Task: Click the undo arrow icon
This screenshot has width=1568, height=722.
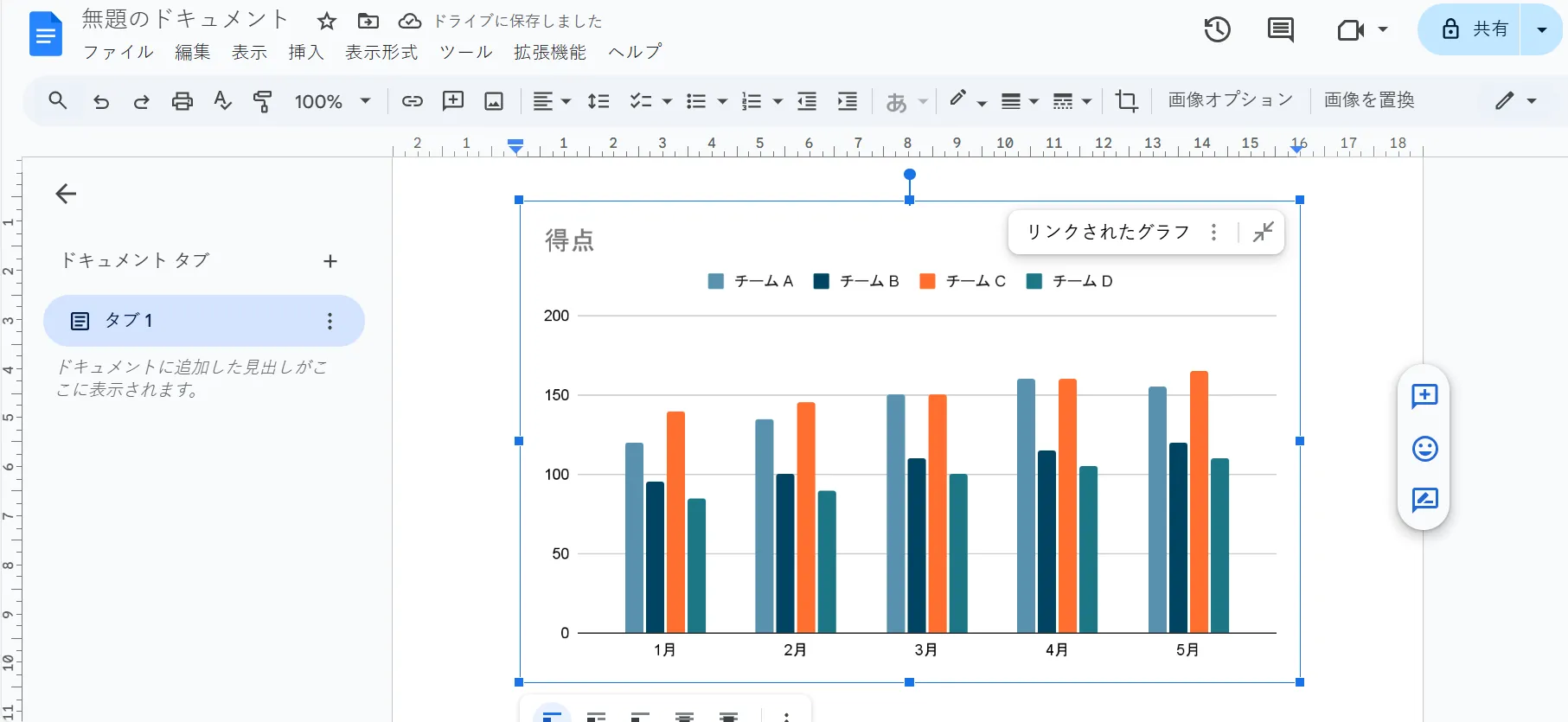Action: tap(101, 101)
